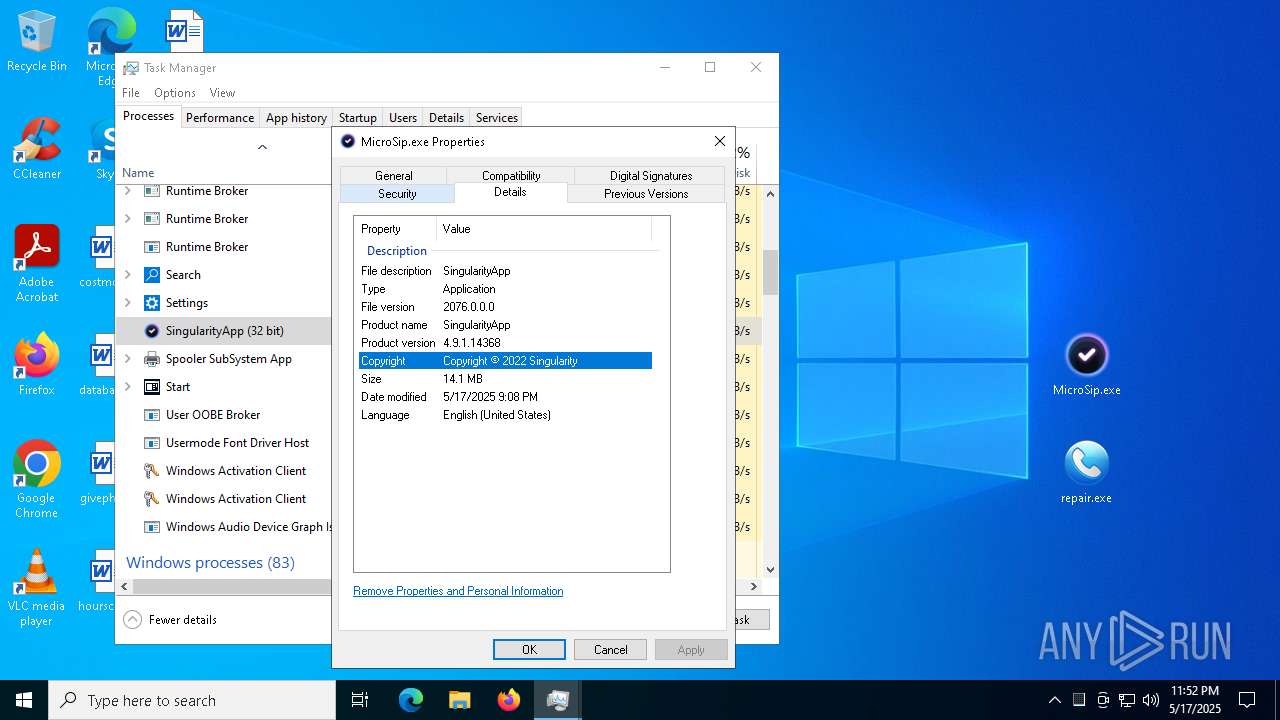Image resolution: width=1280 pixels, height=720 pixels.
Task: Open the volume control tray icon
Action: 1151,700
